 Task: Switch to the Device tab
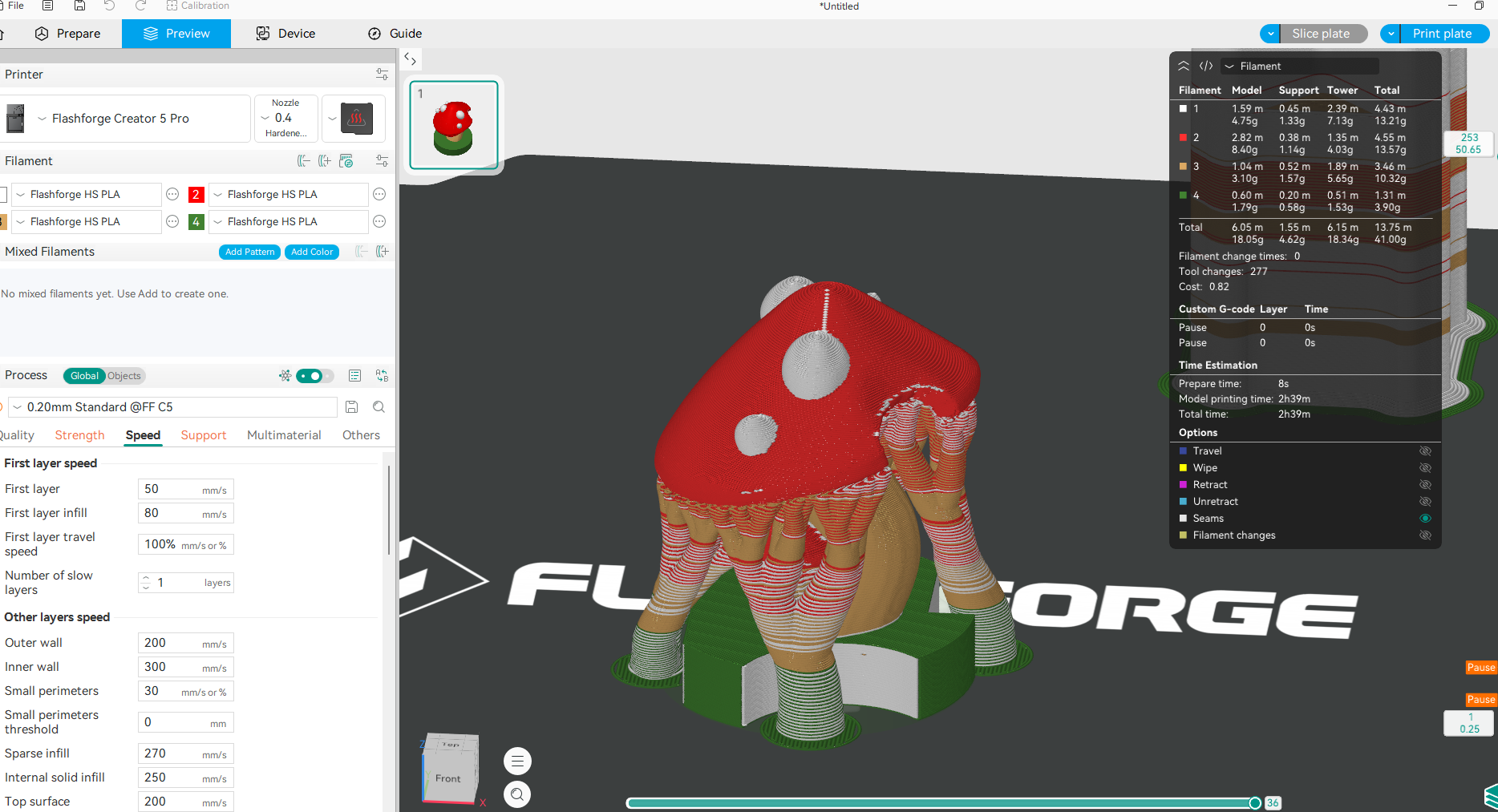pos(285,34)
